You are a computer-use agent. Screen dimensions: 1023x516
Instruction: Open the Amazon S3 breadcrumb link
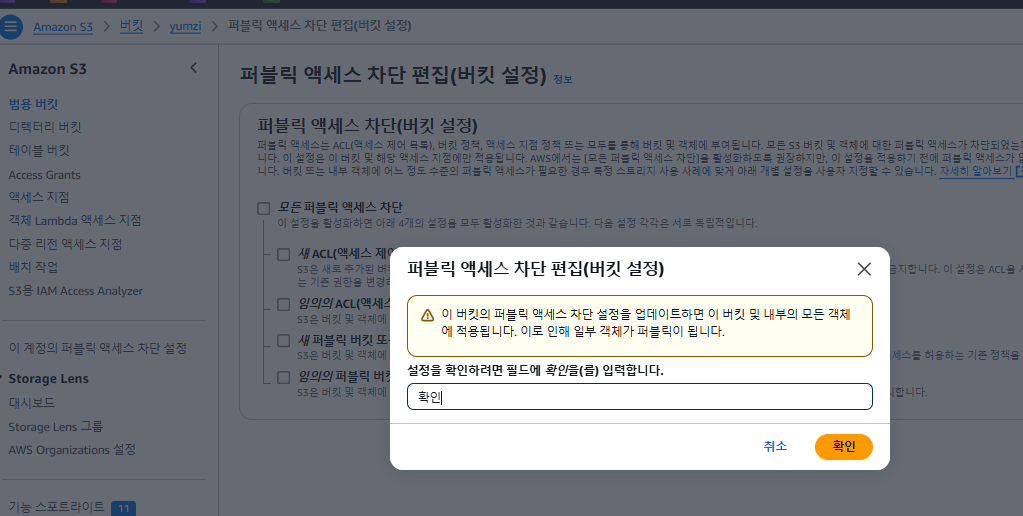(x=63, y=27)
